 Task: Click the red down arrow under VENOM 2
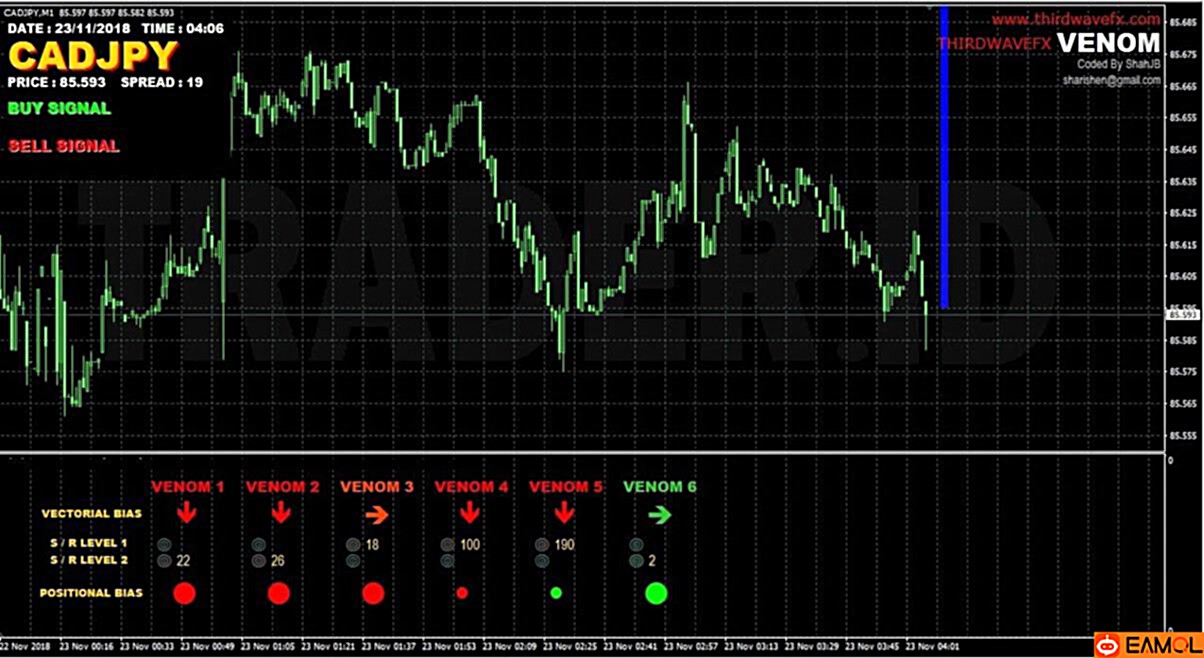coord(281,514)
